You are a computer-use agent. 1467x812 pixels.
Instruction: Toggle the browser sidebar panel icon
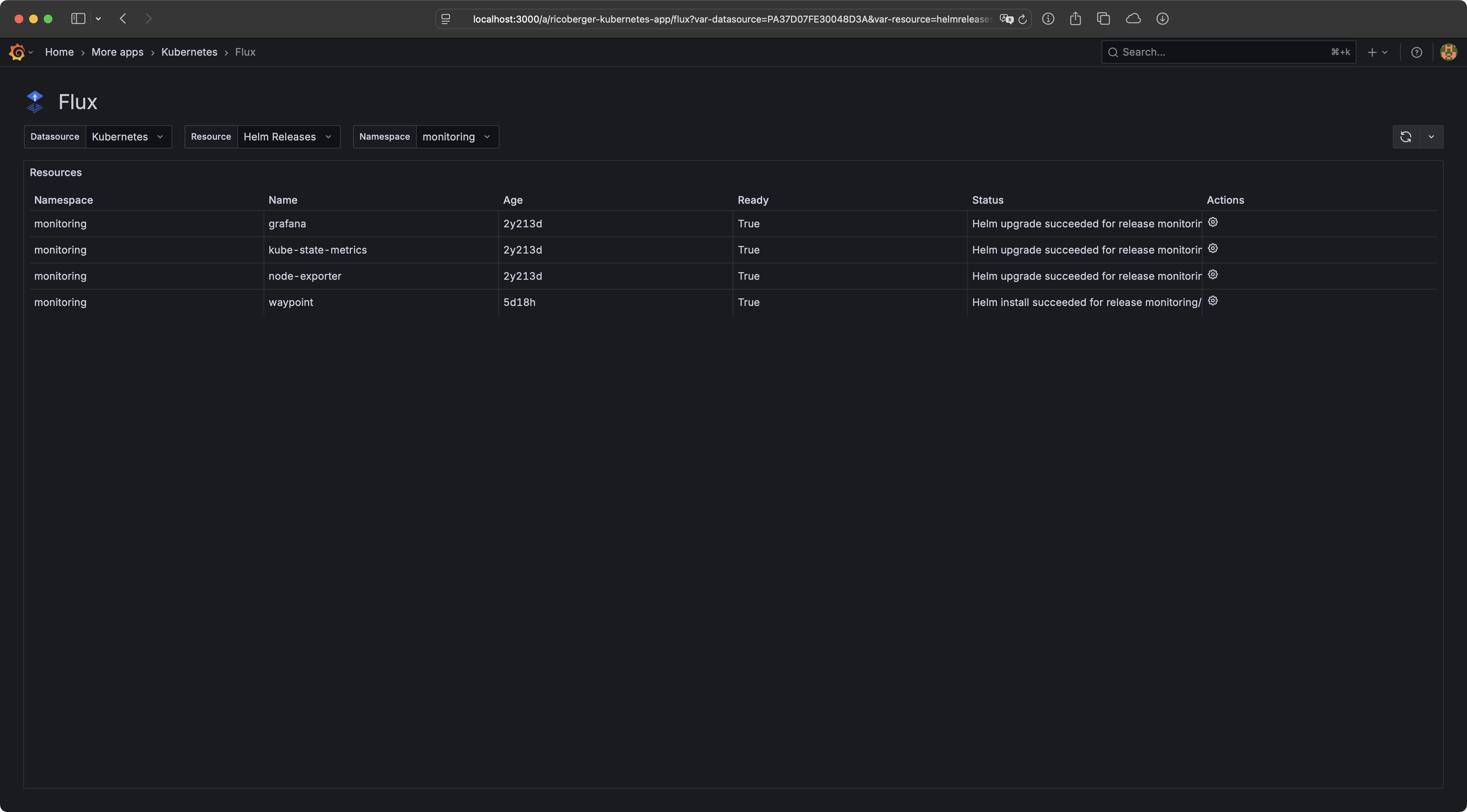pyautogui.click(x=78, y=19)
